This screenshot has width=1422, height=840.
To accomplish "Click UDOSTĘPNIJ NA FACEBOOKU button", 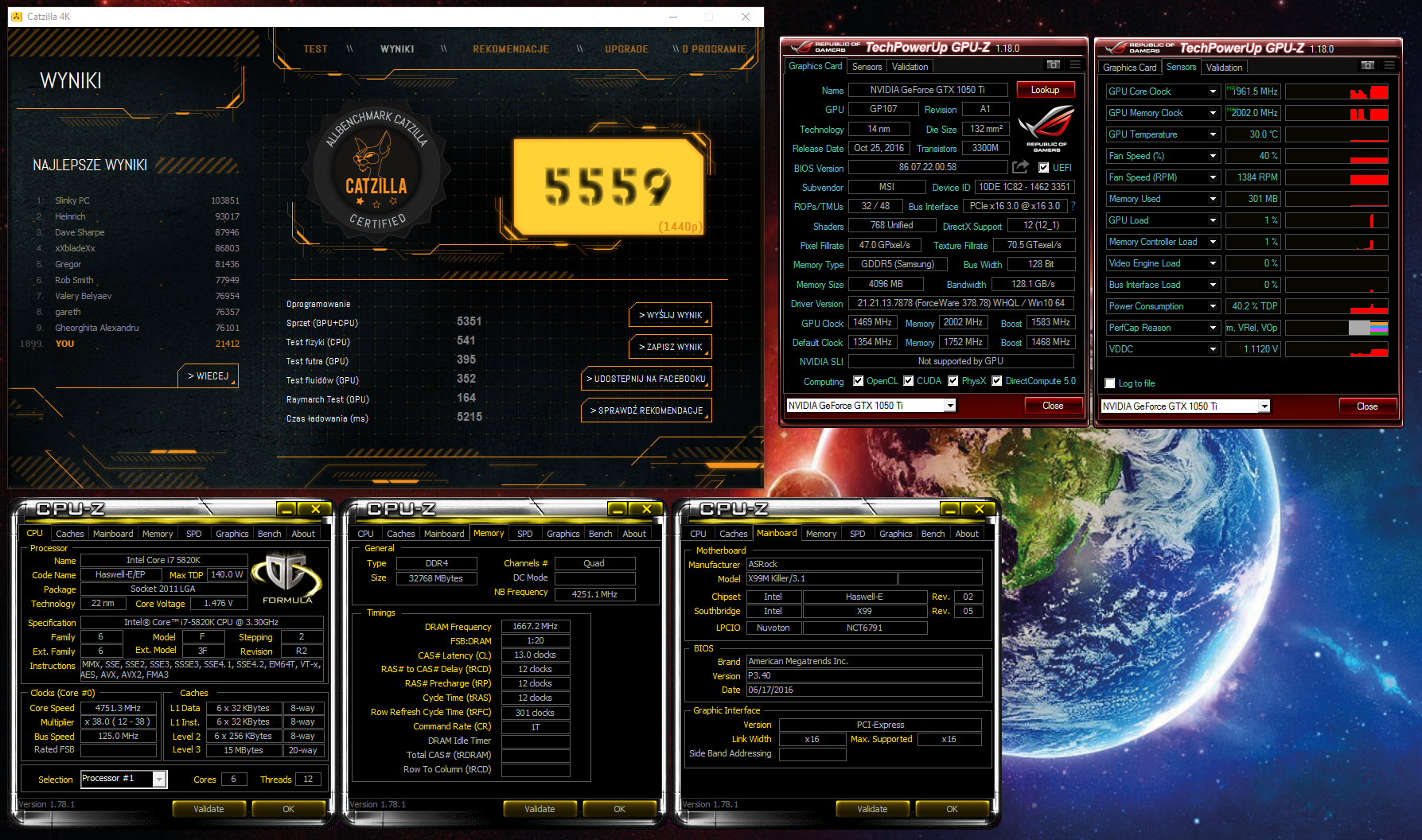I will click(x=646, y=379).
